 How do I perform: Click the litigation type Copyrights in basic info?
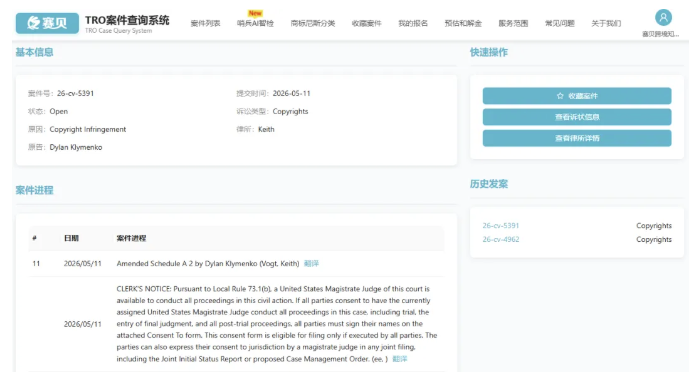click(290, 111)
